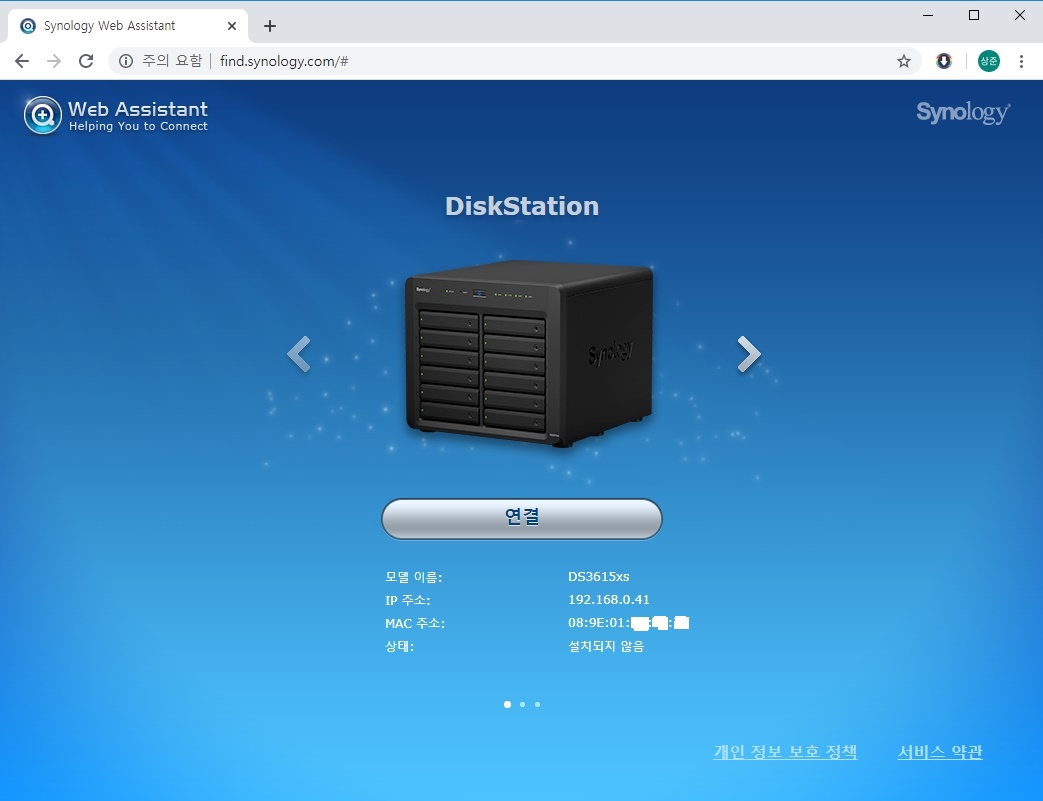The height and width of the screenshot is (801, 1043).
Task: Click the browser forward arrow
Action: click(x=54, y=61)
